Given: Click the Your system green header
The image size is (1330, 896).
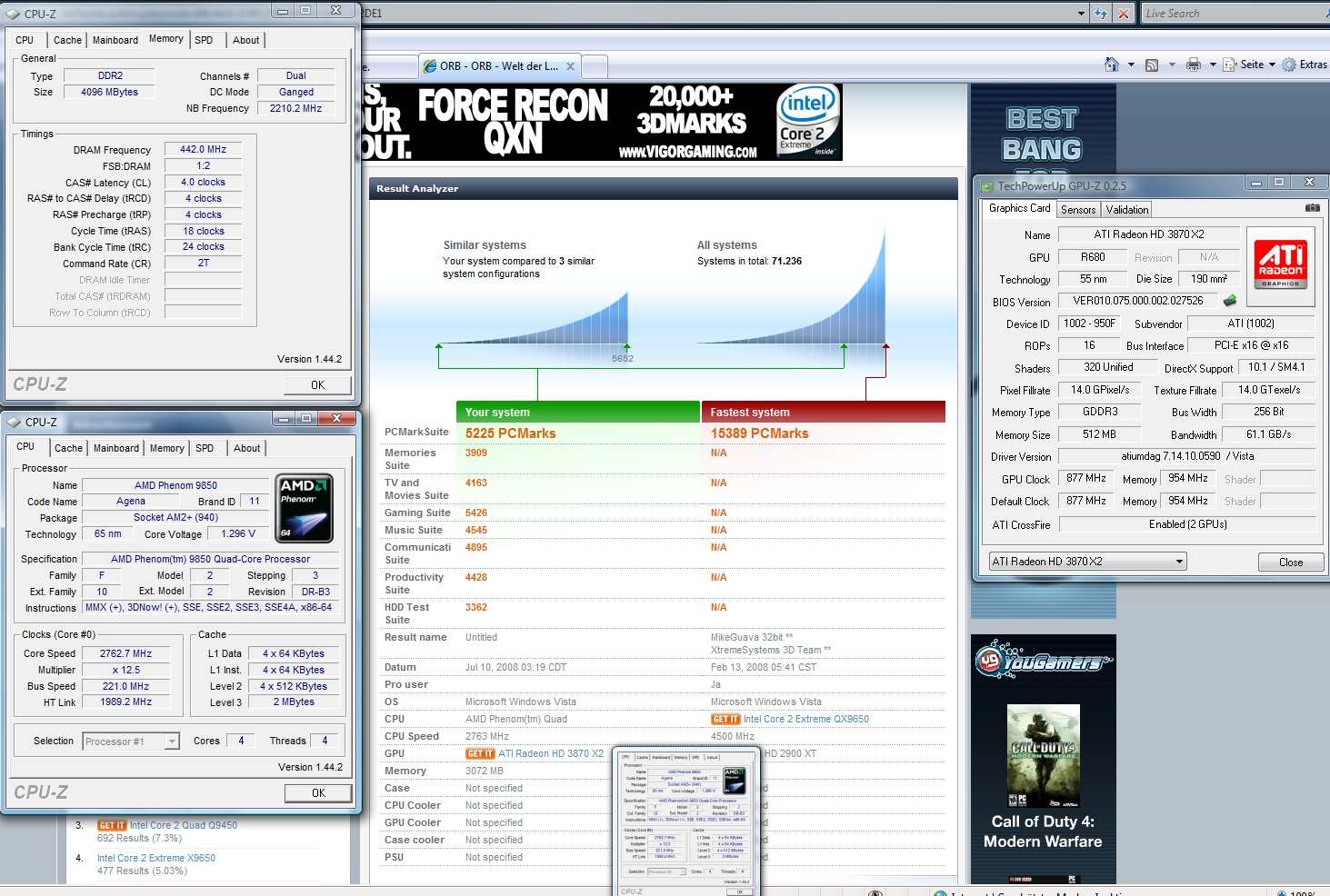Looking at the screenshot, I should pyautogui.click(x=578, y=412).
